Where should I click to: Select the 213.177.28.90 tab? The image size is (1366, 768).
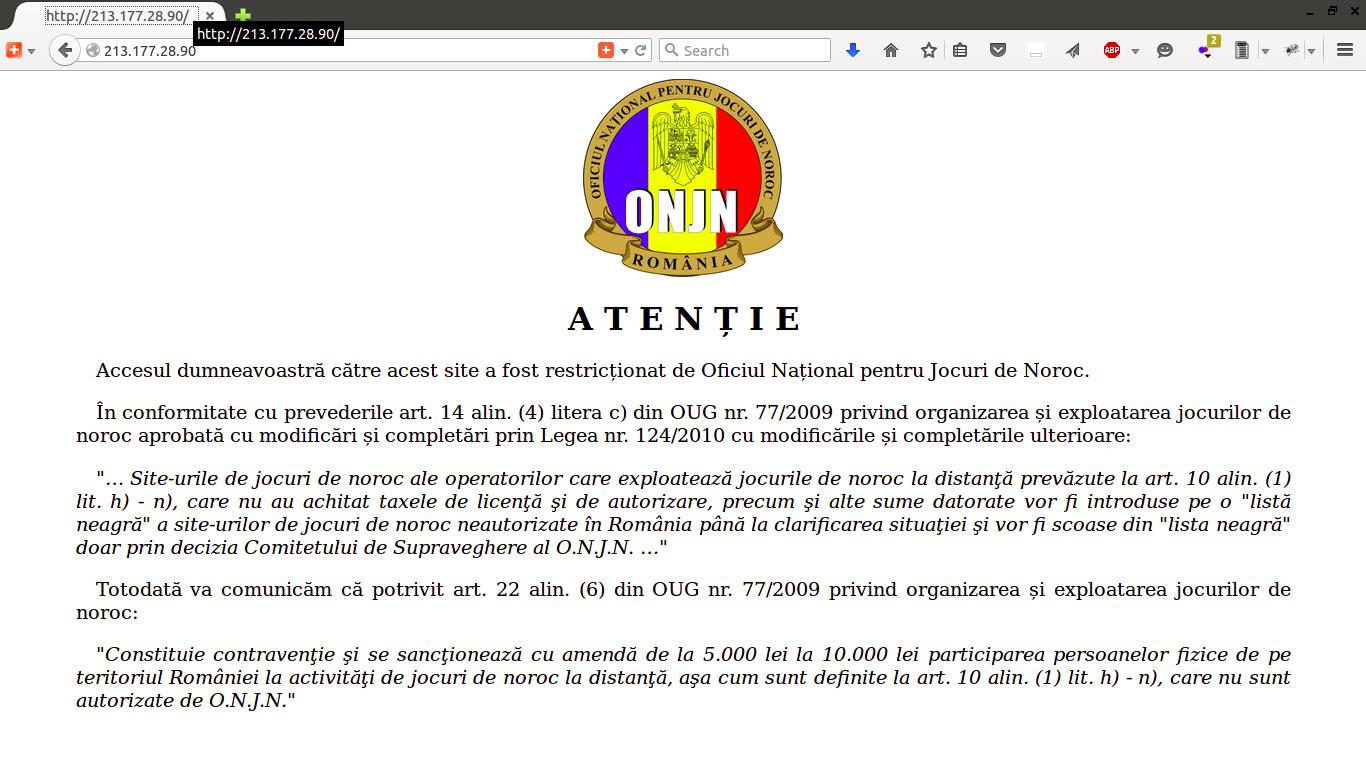(117, 16)
